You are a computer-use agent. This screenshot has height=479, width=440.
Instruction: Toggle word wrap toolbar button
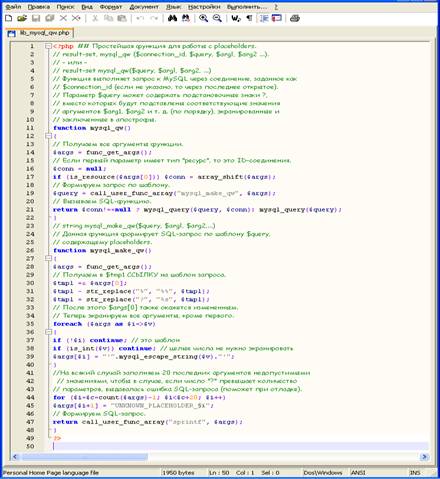[236, 18]
